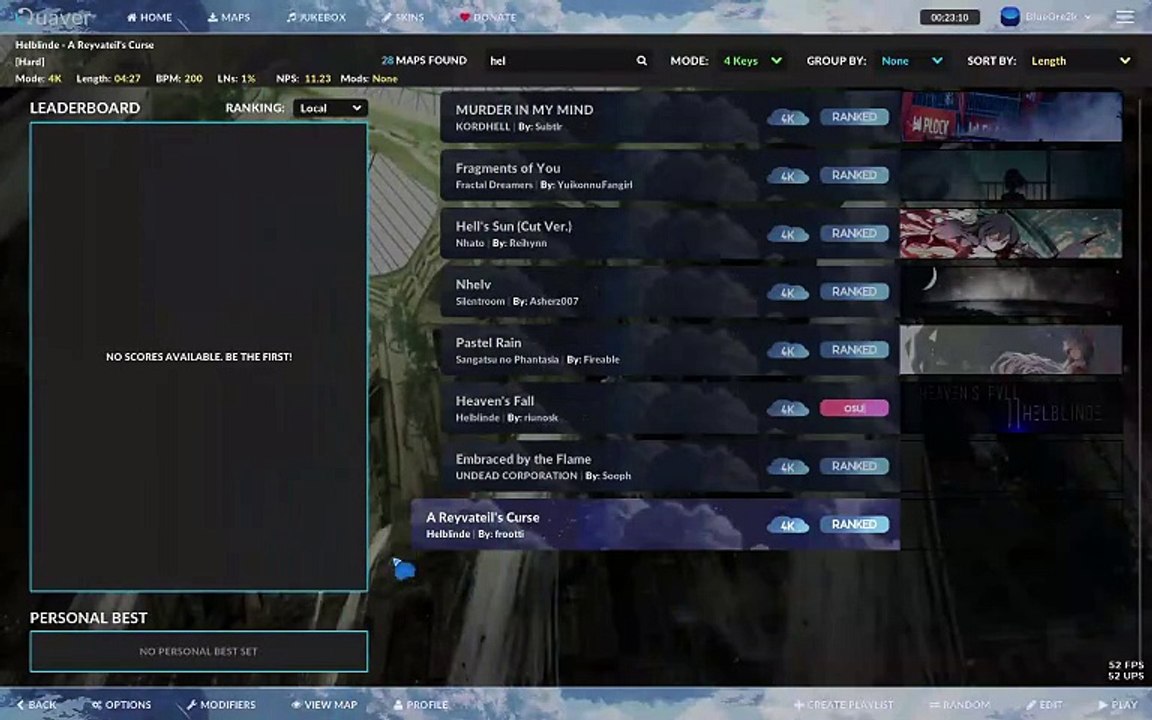
Task: Click the BlueOre2k profile avatar
Action: (x=1010, y=16)
